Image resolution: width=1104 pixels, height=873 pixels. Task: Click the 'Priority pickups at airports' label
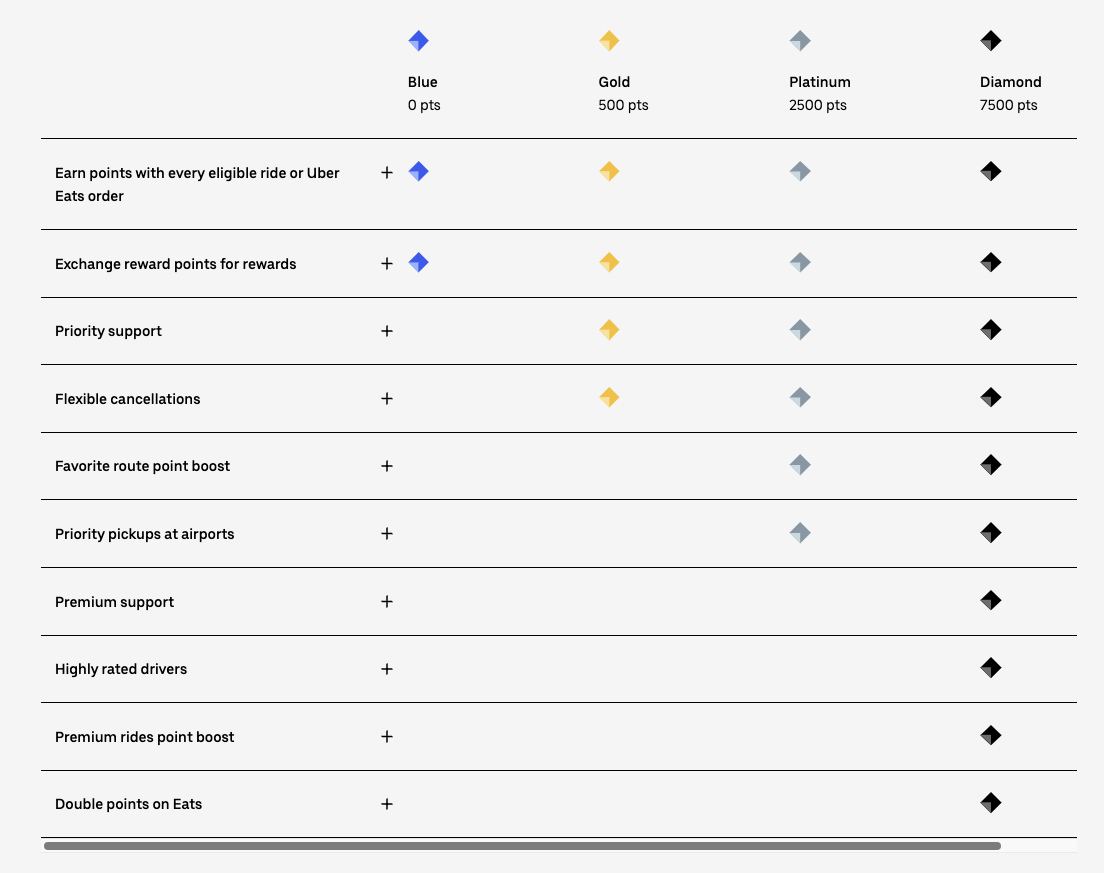pyautogui.click(x=144, y=534)
